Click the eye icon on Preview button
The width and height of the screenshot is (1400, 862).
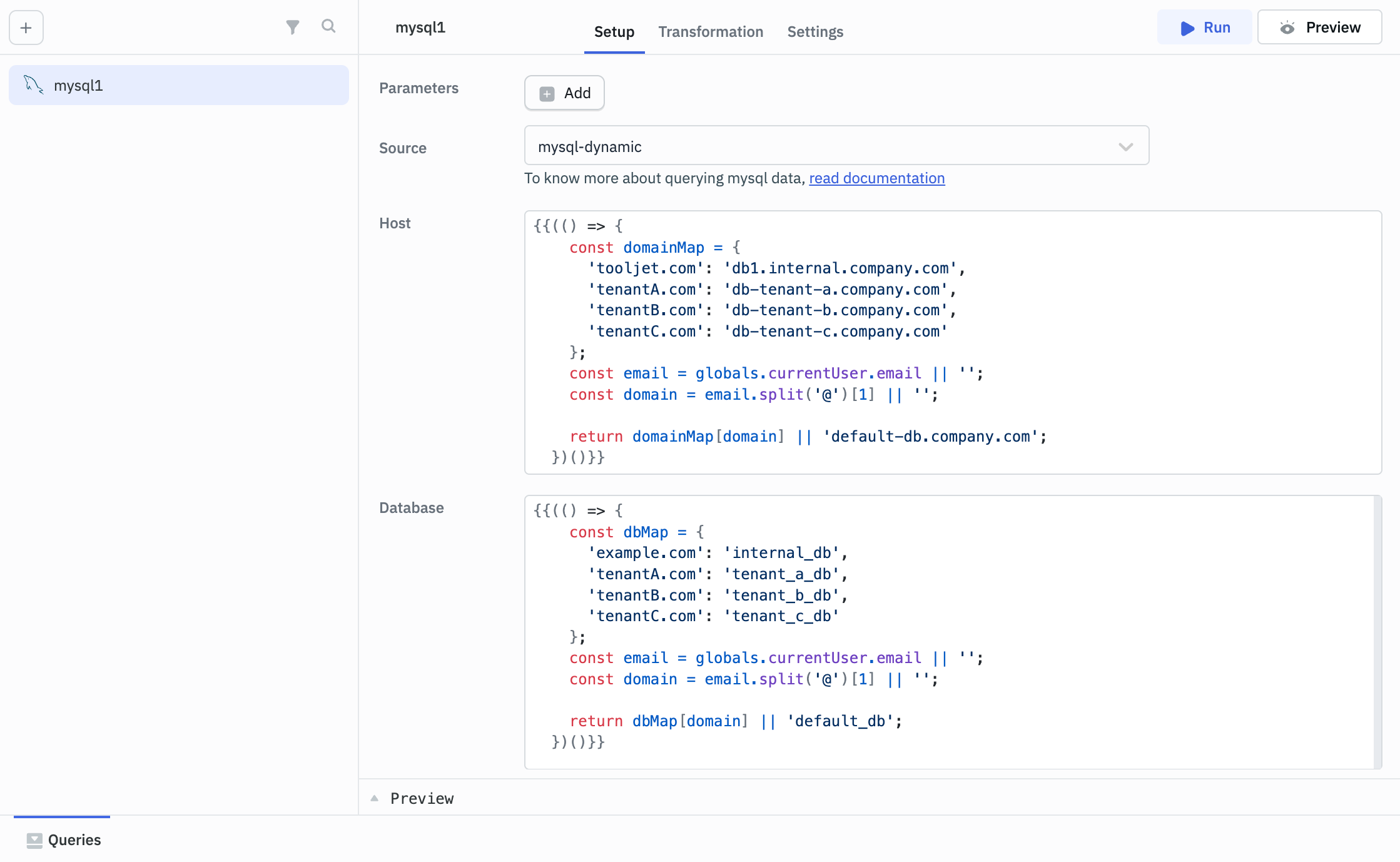coord(1287,28)
